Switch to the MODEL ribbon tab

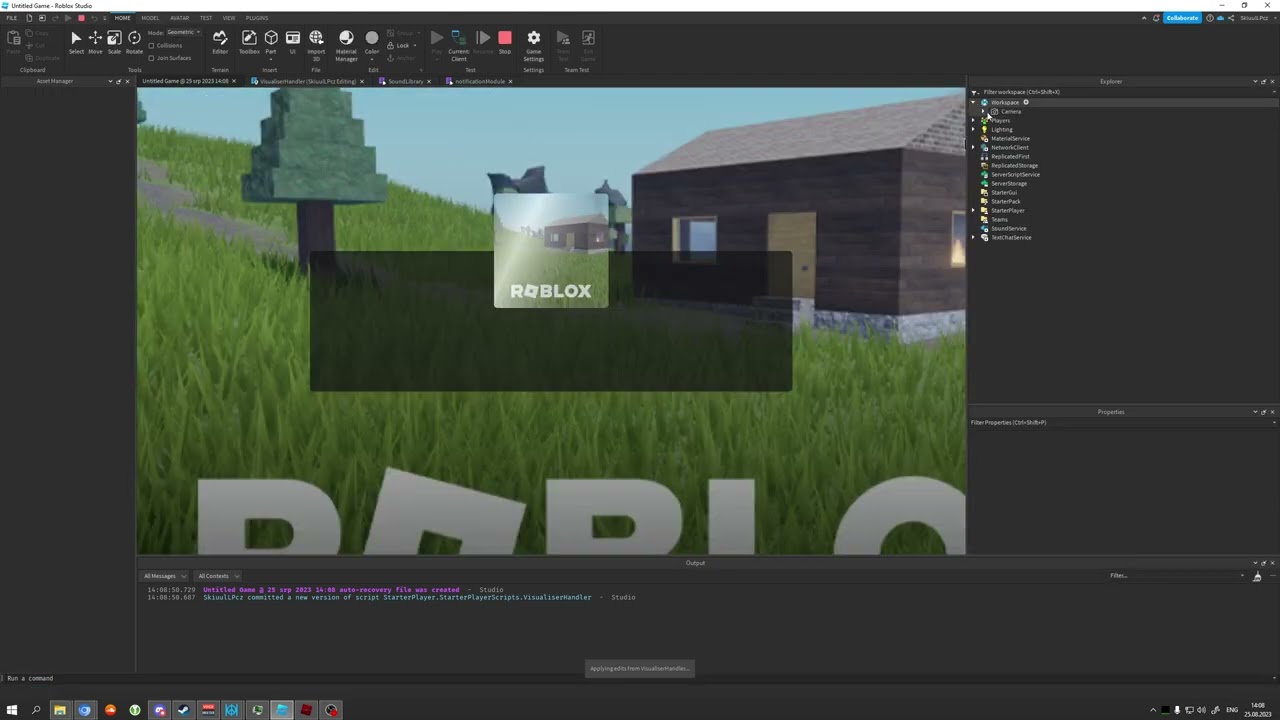coord(150,18)
